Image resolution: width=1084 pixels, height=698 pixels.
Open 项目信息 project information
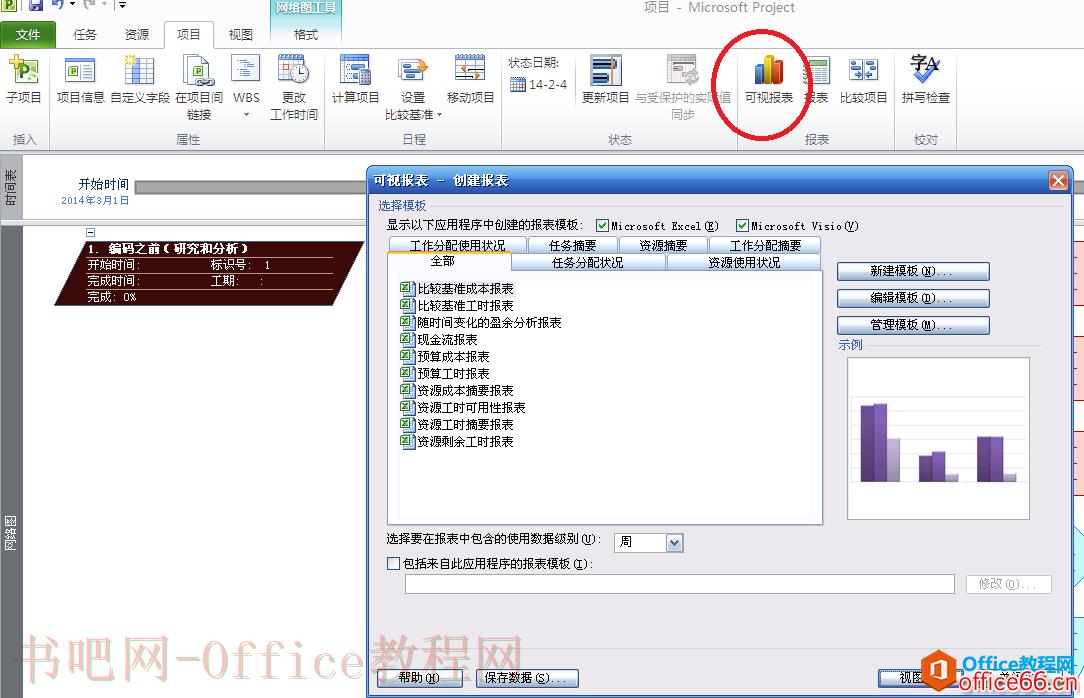click(x=80, y=79)
